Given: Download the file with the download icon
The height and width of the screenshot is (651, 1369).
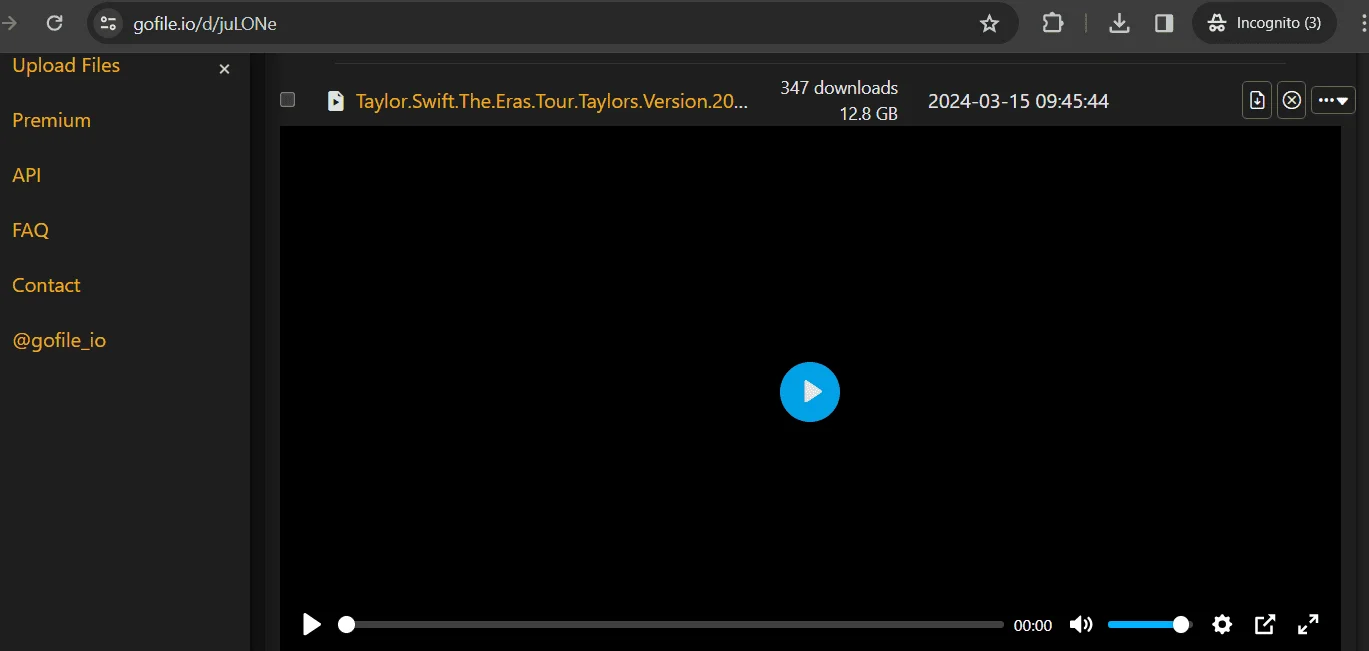Looking at the screenshot, I should click(1257, 100).
